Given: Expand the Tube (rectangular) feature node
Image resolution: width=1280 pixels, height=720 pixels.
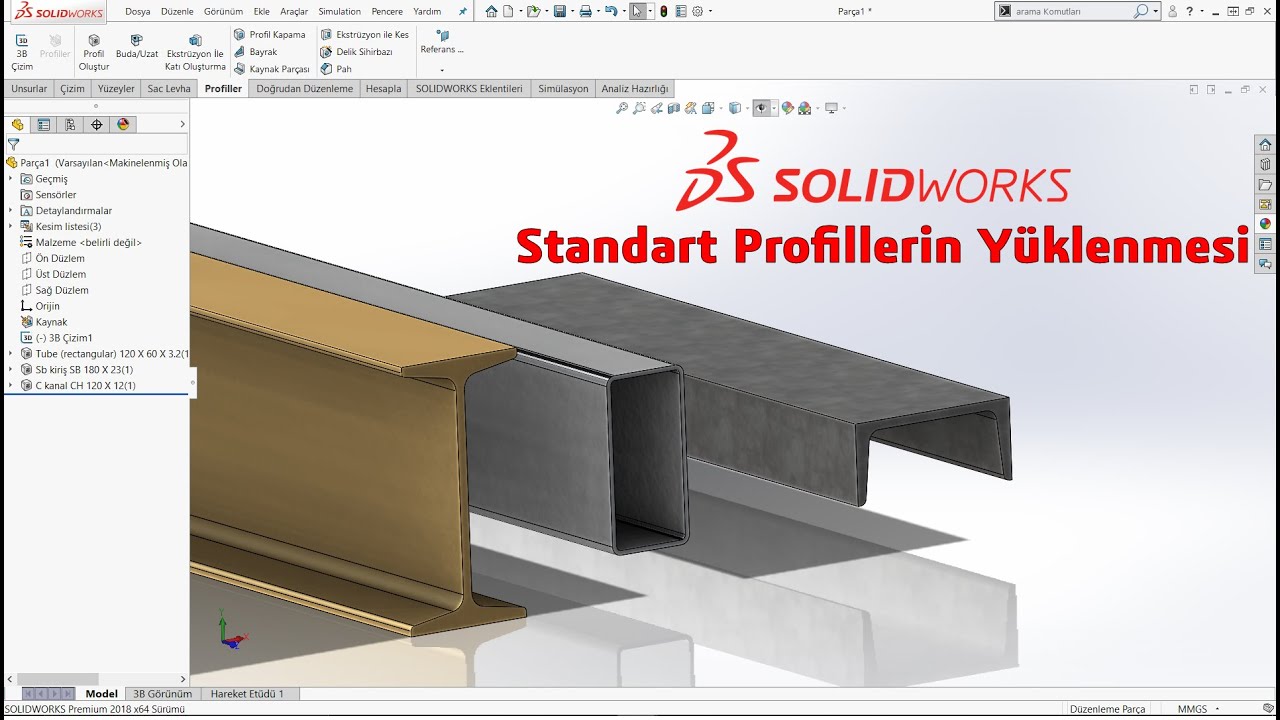Looking at the screenshot, I should coord(11,354).
